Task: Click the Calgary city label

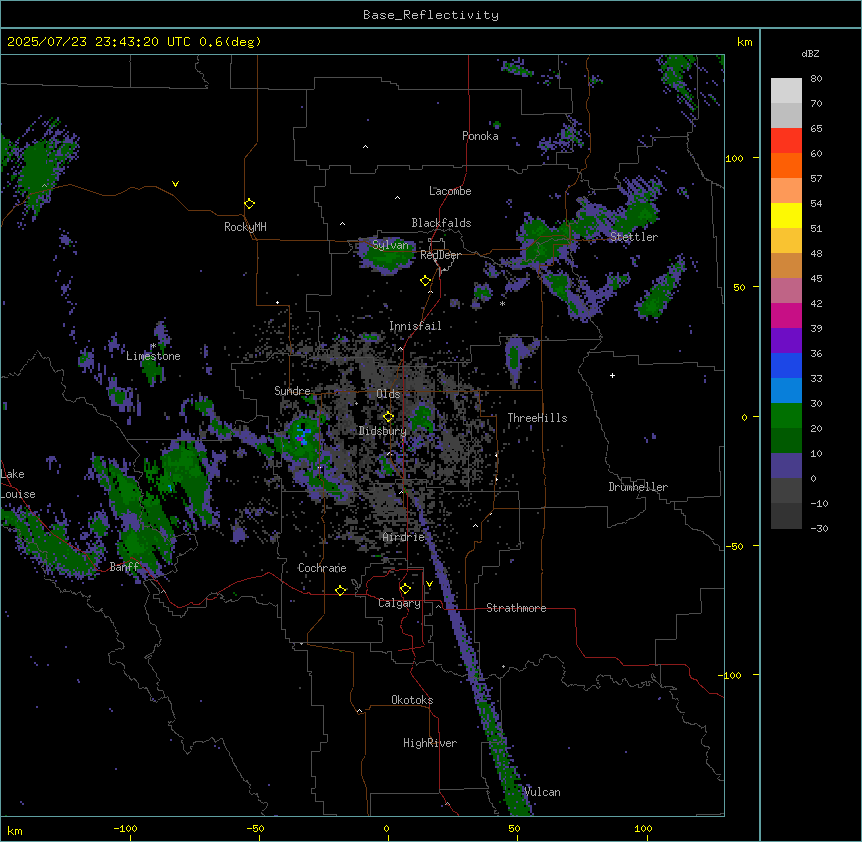Action: click(399, 603)
